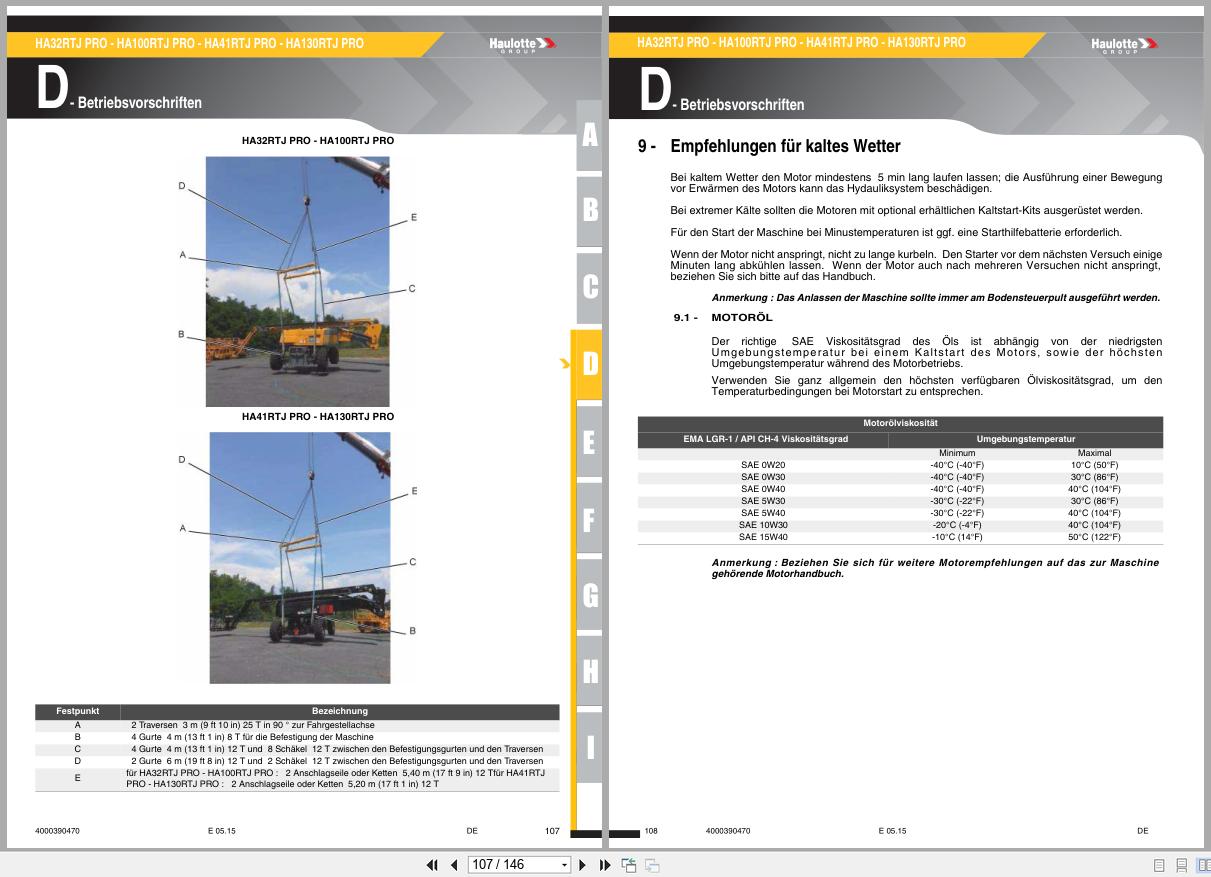Screen dimensions: 1211x877
Task: Open section tab F
Action: coord(589,519)
